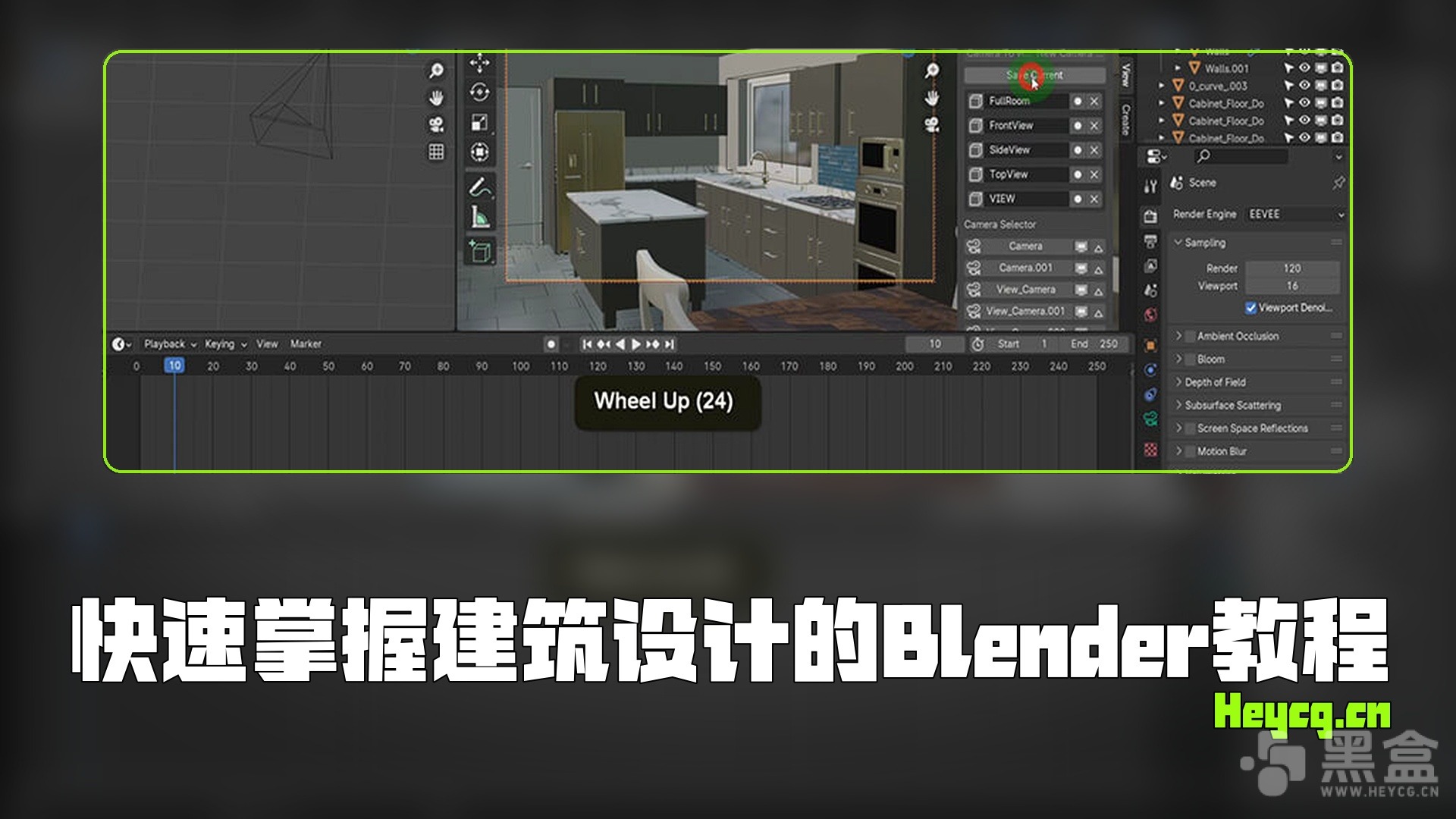Viewport: 1456px width, 819px height.
Task: Collapse the Sampling panel
Action: pos(1178,243)
